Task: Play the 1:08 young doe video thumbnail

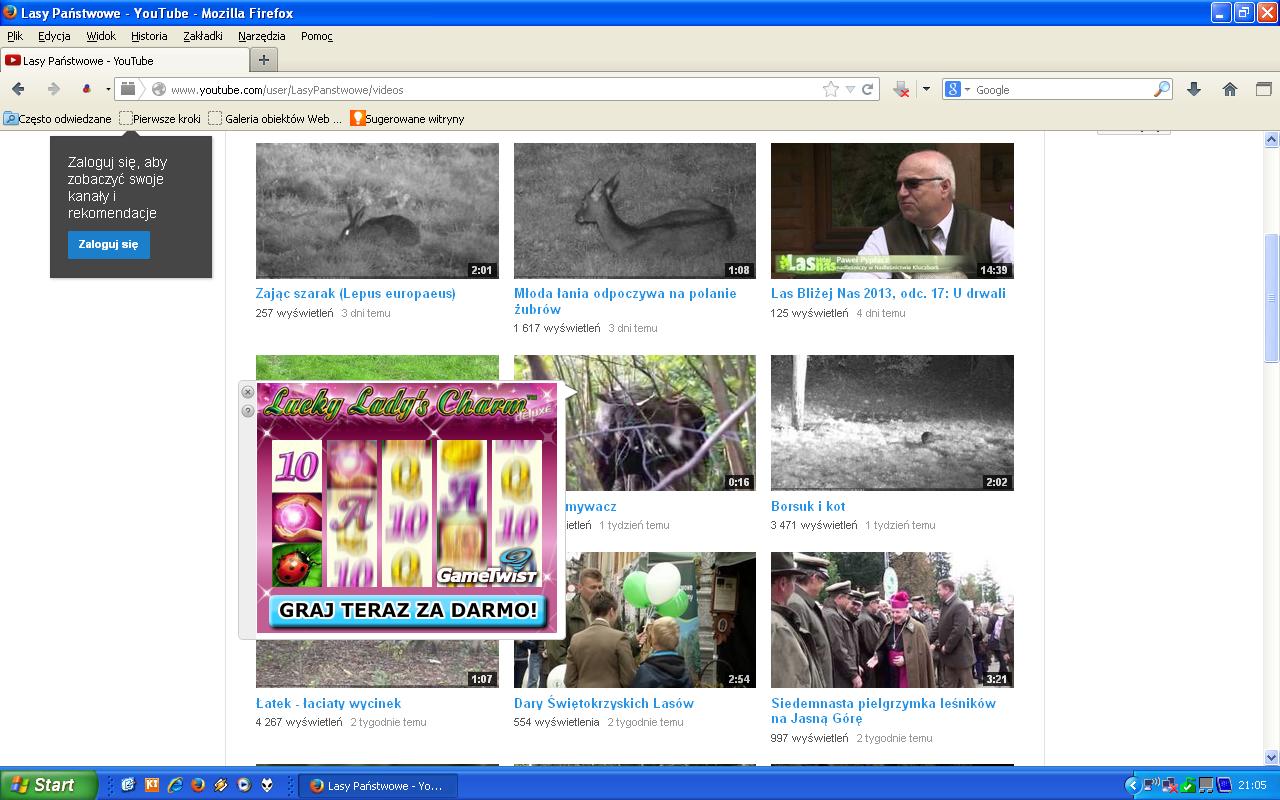Action: tap(635, 211)
